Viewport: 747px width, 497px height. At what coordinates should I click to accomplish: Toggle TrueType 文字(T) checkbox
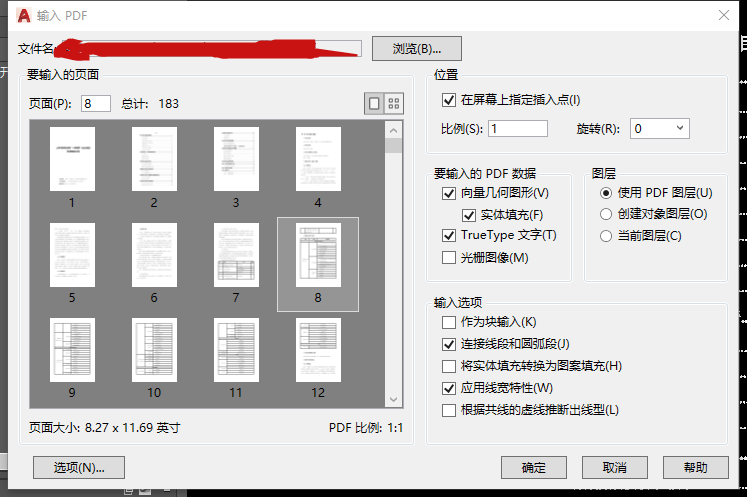point(448,235)
